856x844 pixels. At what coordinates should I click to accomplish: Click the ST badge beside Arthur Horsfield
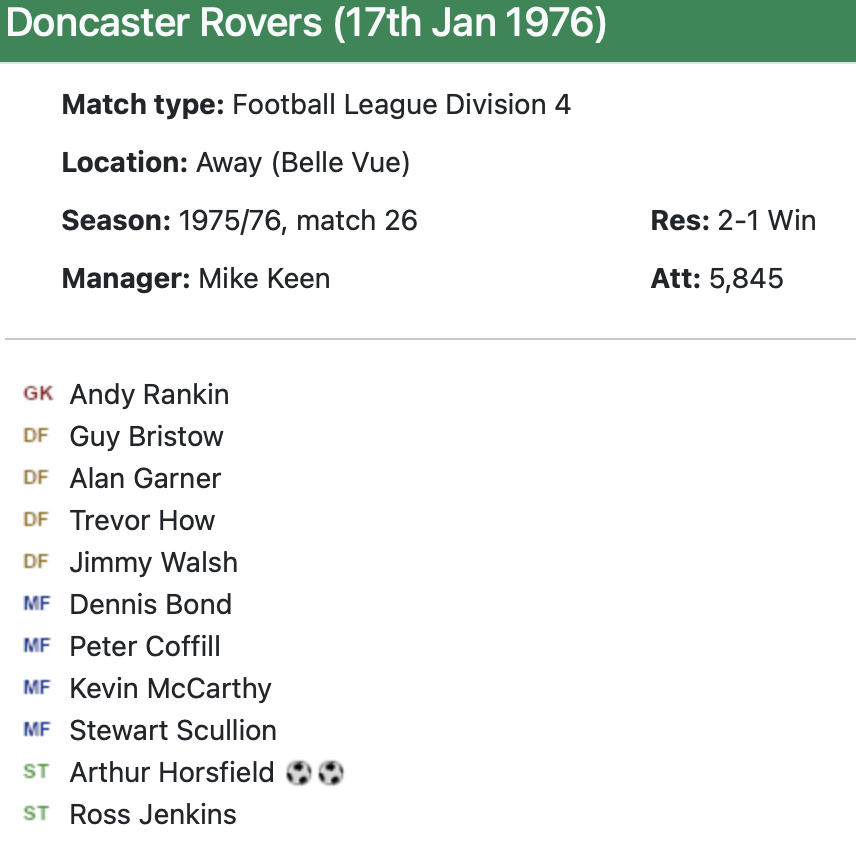tap(36, 772)
